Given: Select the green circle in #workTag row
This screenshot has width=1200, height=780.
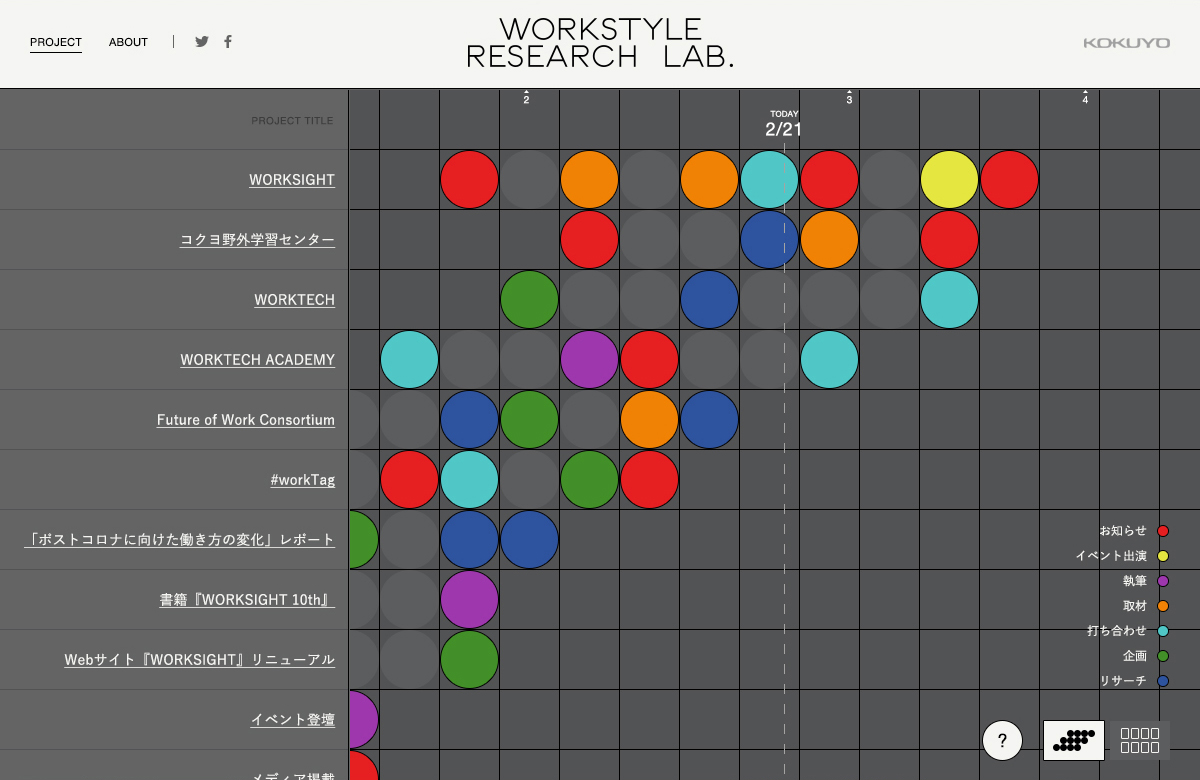Looking at the screenshot, I should (589, 480).
